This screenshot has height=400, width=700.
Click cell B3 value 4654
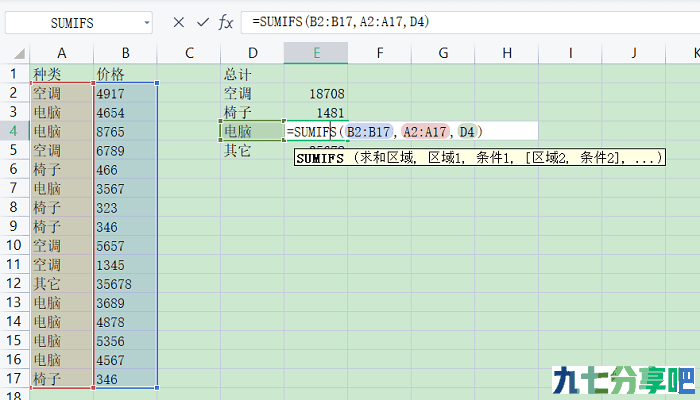click(x=125, y=112)
